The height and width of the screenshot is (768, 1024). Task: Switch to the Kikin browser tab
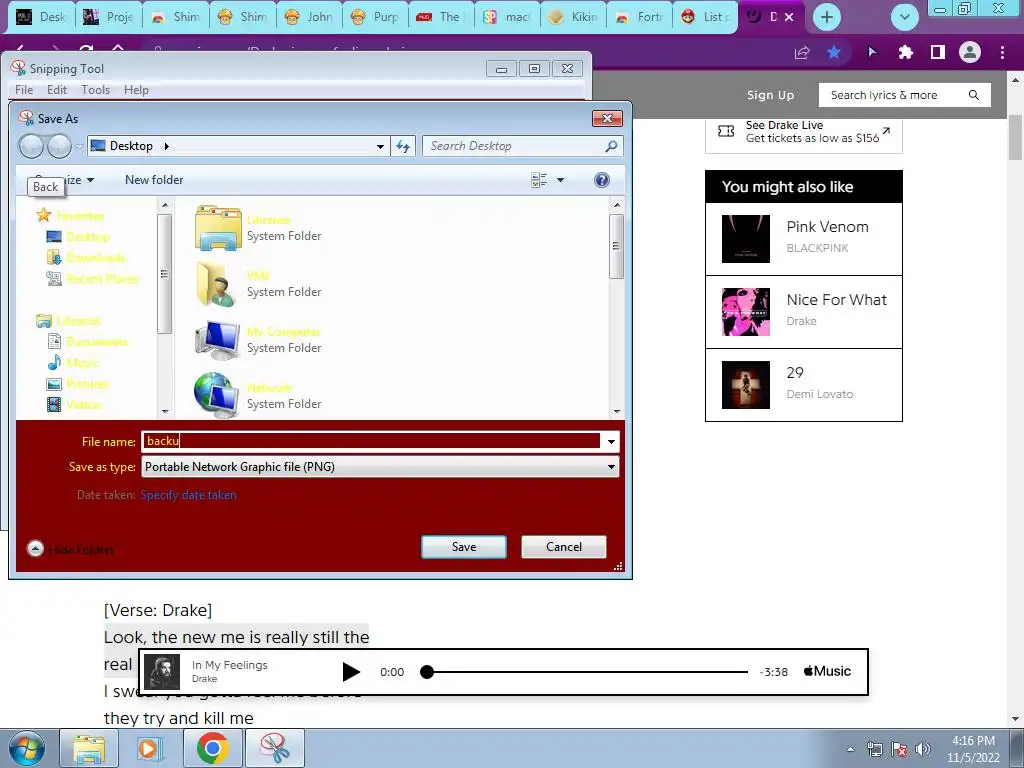[573, 17]
